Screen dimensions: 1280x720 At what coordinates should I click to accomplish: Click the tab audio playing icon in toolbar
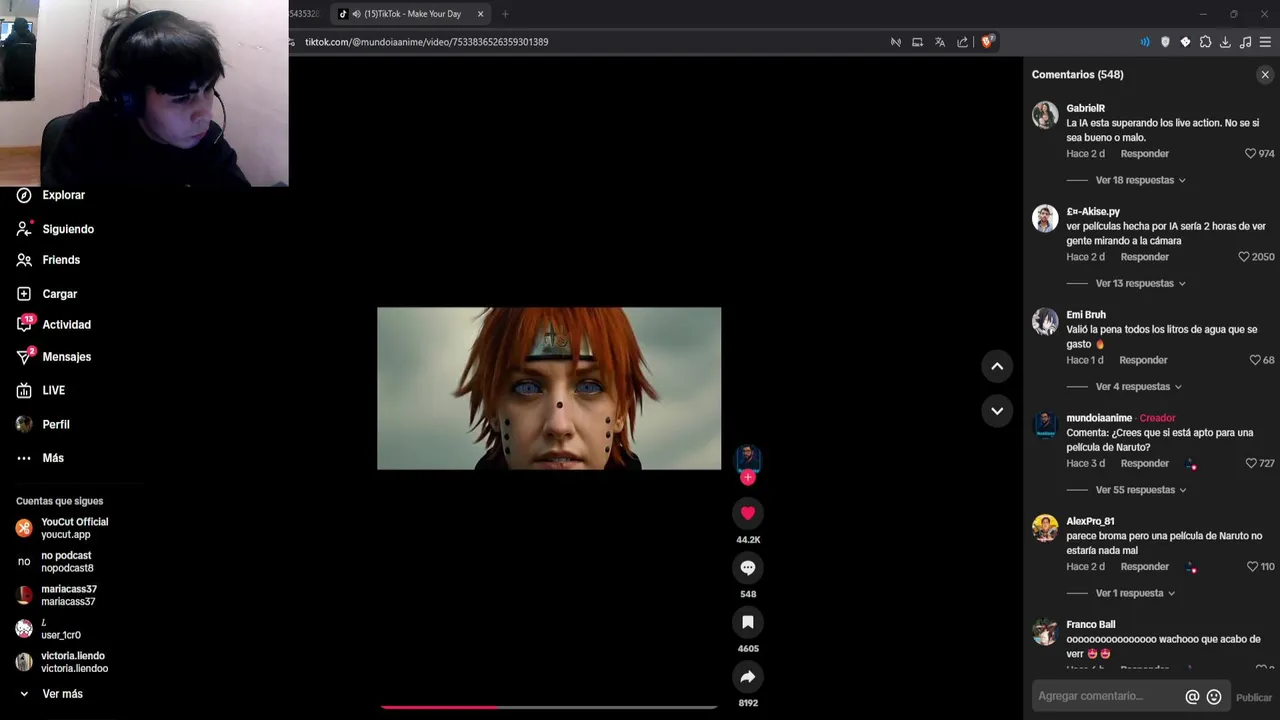click(x=1145, y=42)
